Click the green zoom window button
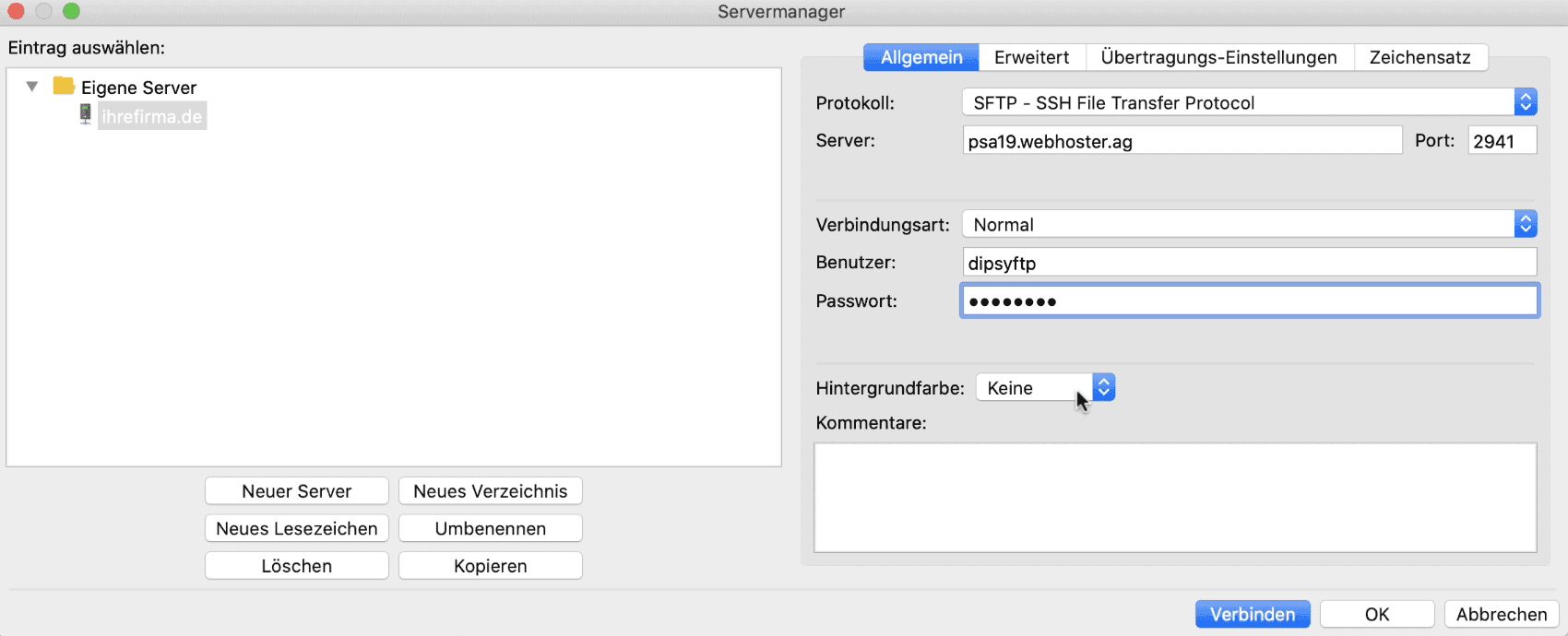The height and width of the screenshot is (636, 1568). 71,11
